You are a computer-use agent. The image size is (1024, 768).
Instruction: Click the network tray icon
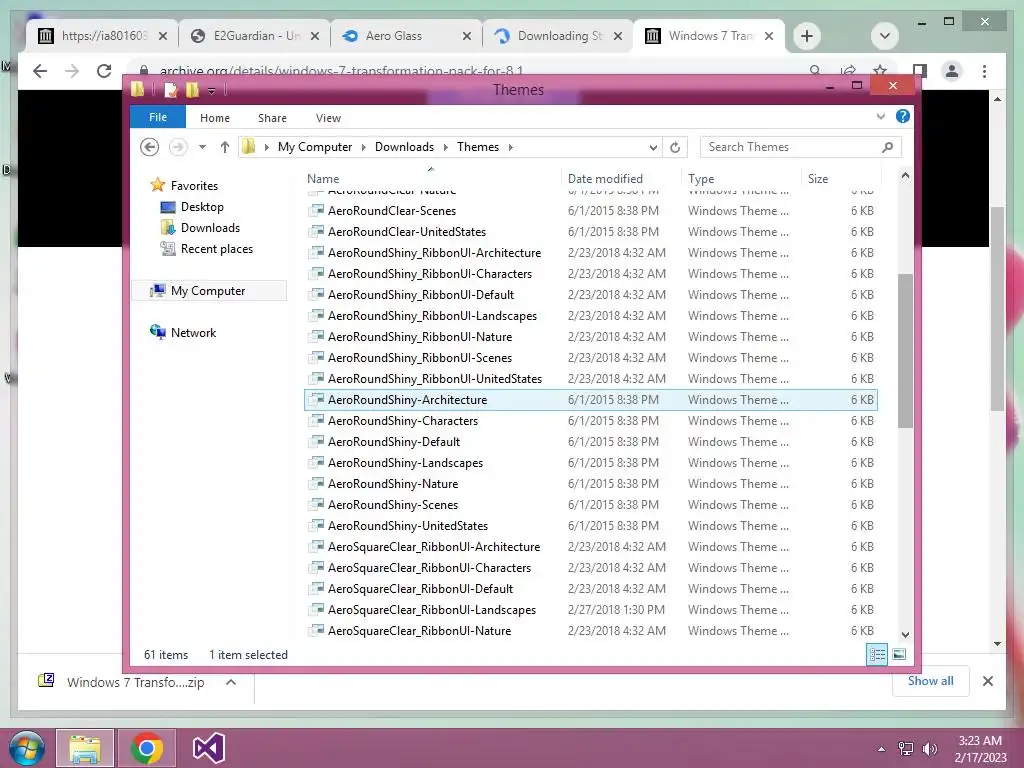tap(906, 749)
